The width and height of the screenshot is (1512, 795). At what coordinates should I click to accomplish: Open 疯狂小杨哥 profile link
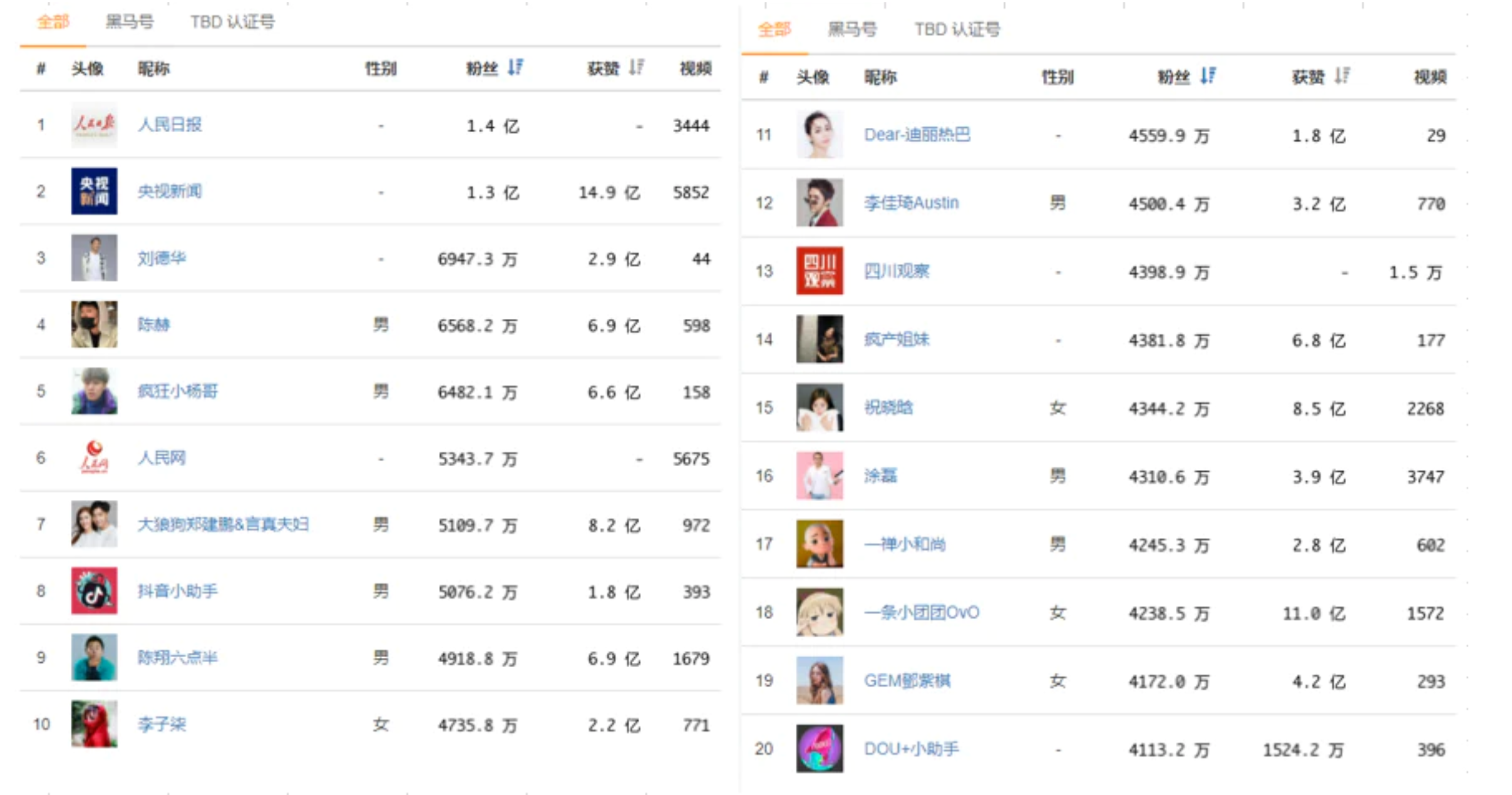pyautogui.click(x=177, y=392)
